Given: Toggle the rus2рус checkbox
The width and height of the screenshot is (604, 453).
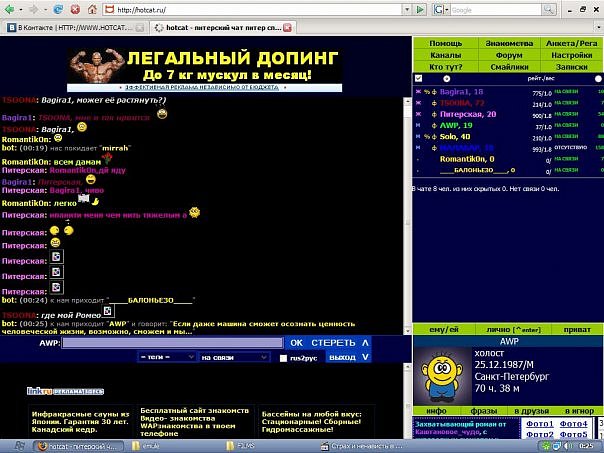Looking at the screenshot, I should tap(284, 357).
